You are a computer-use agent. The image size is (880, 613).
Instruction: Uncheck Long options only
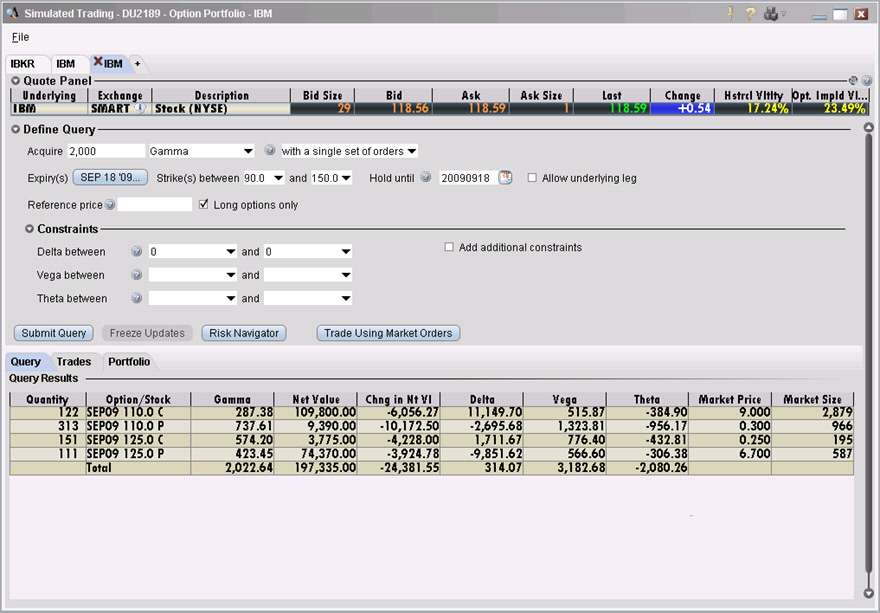(x=204, y=204)
